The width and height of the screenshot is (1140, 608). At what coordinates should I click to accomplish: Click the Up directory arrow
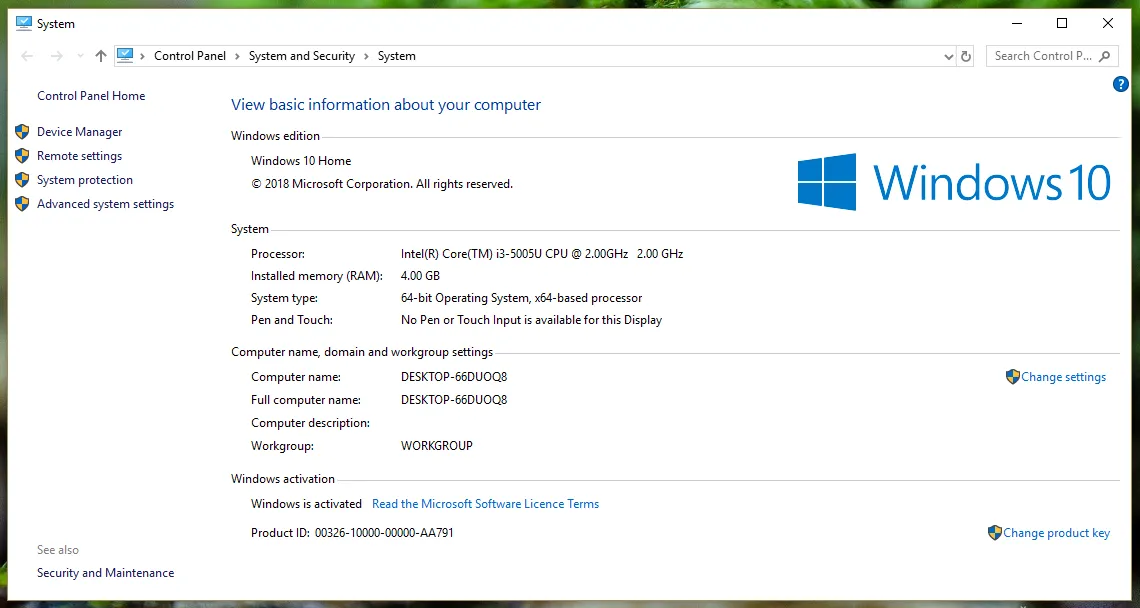point(100,56)
